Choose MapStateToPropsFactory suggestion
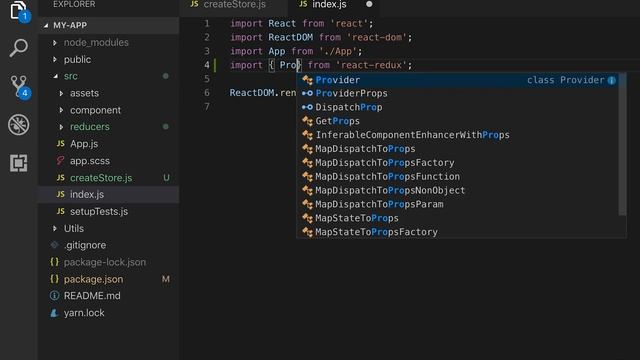This screenshot has width=640, height=360. [457, 232]
